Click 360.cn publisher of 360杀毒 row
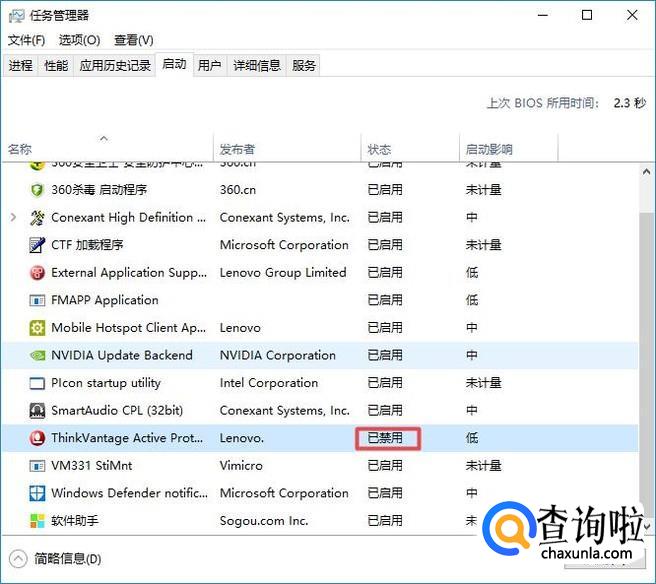 pyautogui.click(x=238, y=190)
